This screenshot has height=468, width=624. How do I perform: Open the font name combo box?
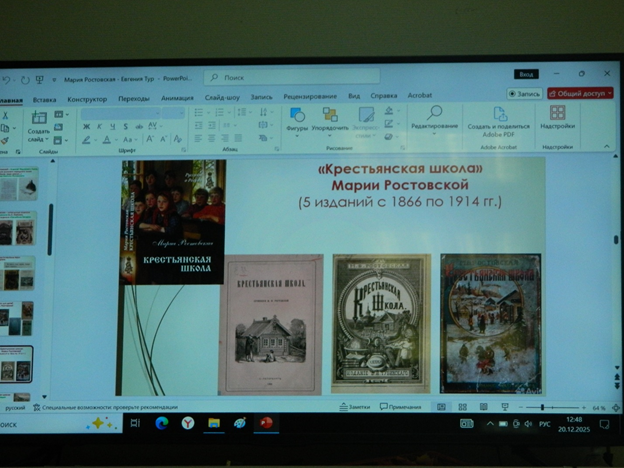click(x=120, y=114)
